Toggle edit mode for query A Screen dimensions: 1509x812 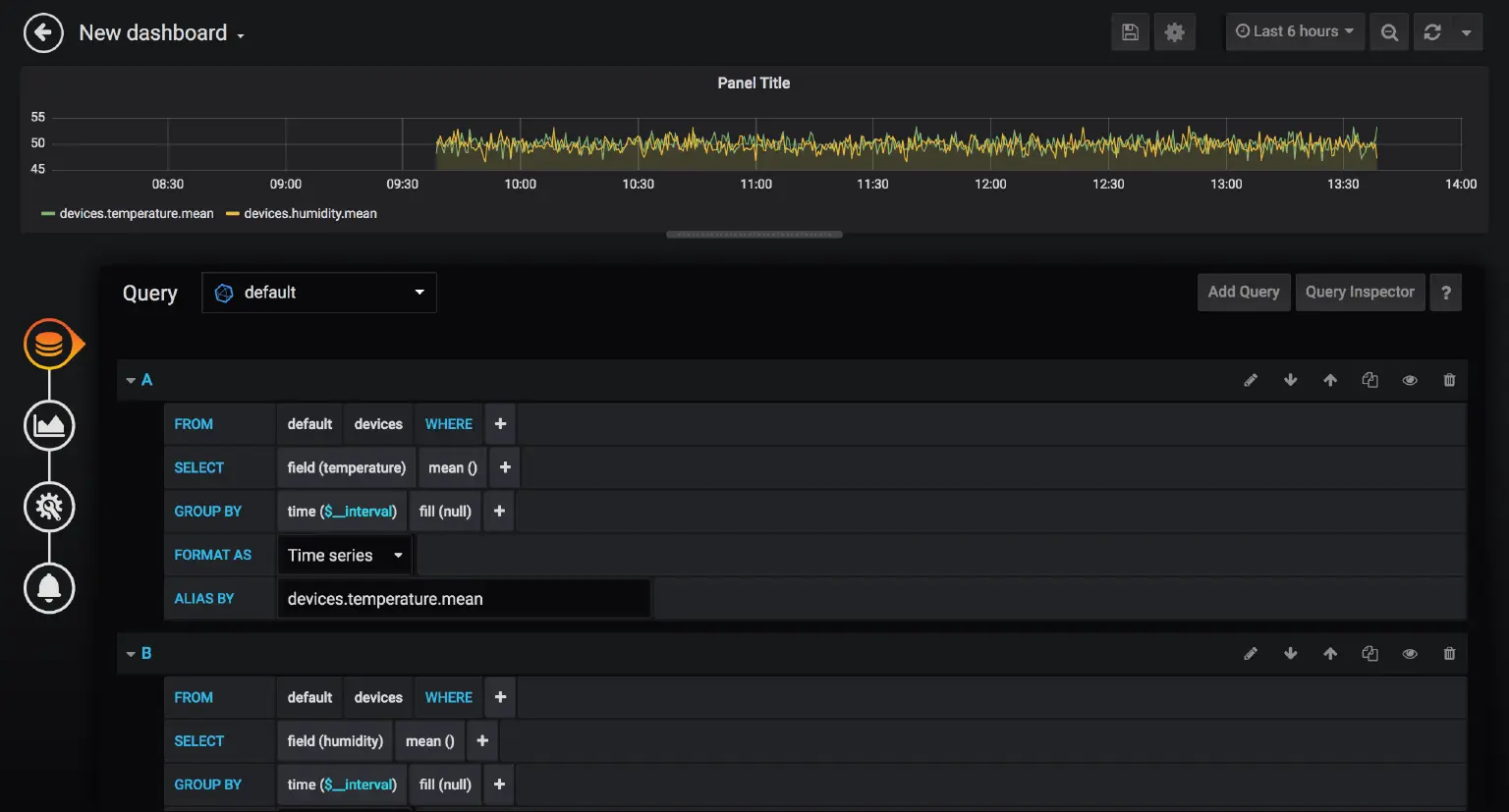(x=1251, y=380)
